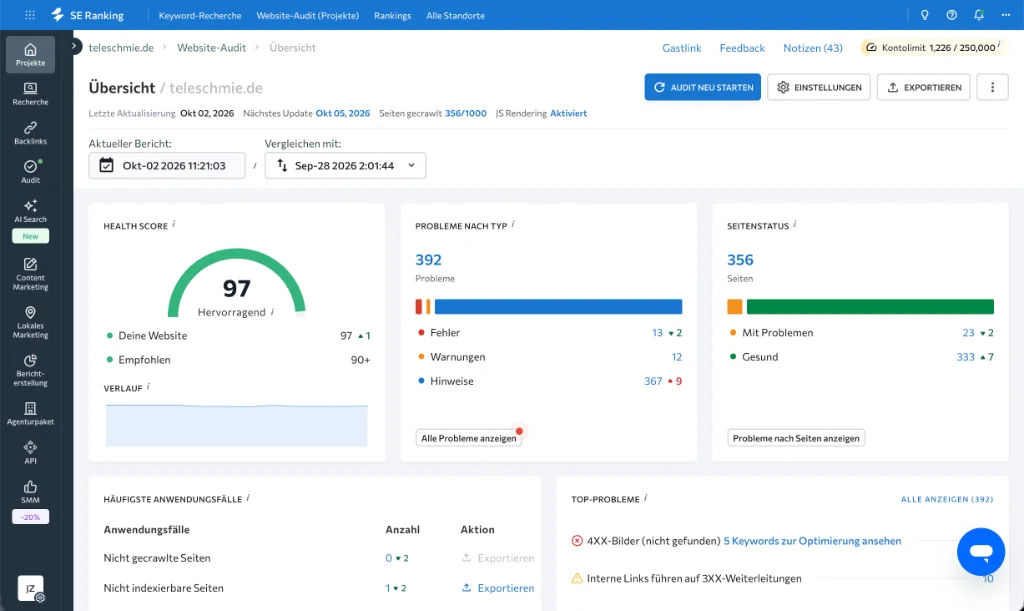The width and height of the screenshot is (1024, 611).
Task: Export Nicht indexierbare Seiten row
Action: point(498,588)
